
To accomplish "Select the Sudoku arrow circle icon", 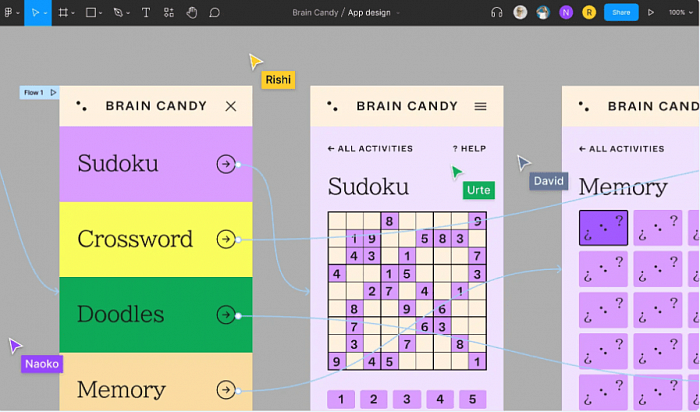I will (x=226, y=164).
